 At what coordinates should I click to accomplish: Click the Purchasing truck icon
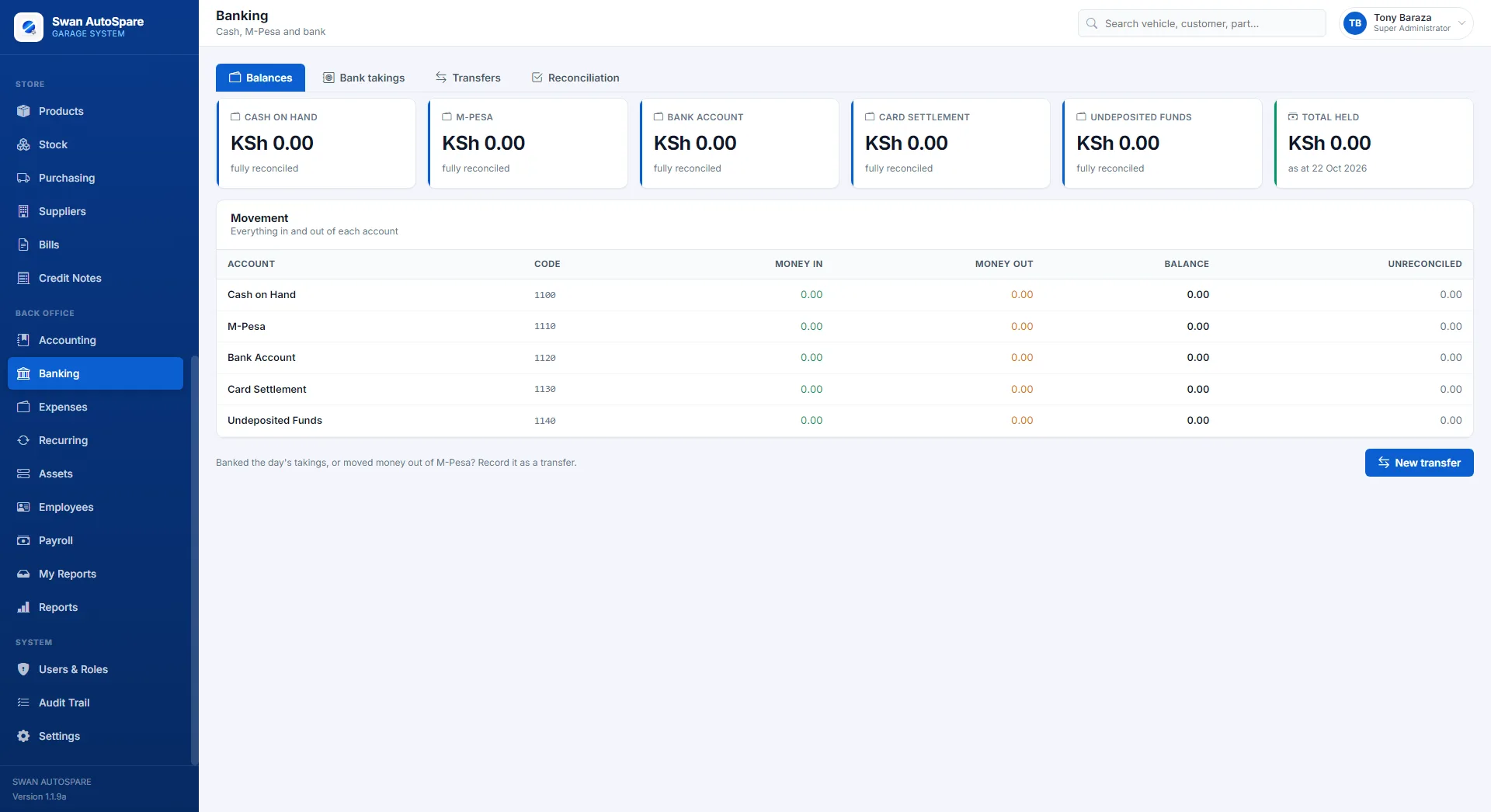[x=23, y=178]
